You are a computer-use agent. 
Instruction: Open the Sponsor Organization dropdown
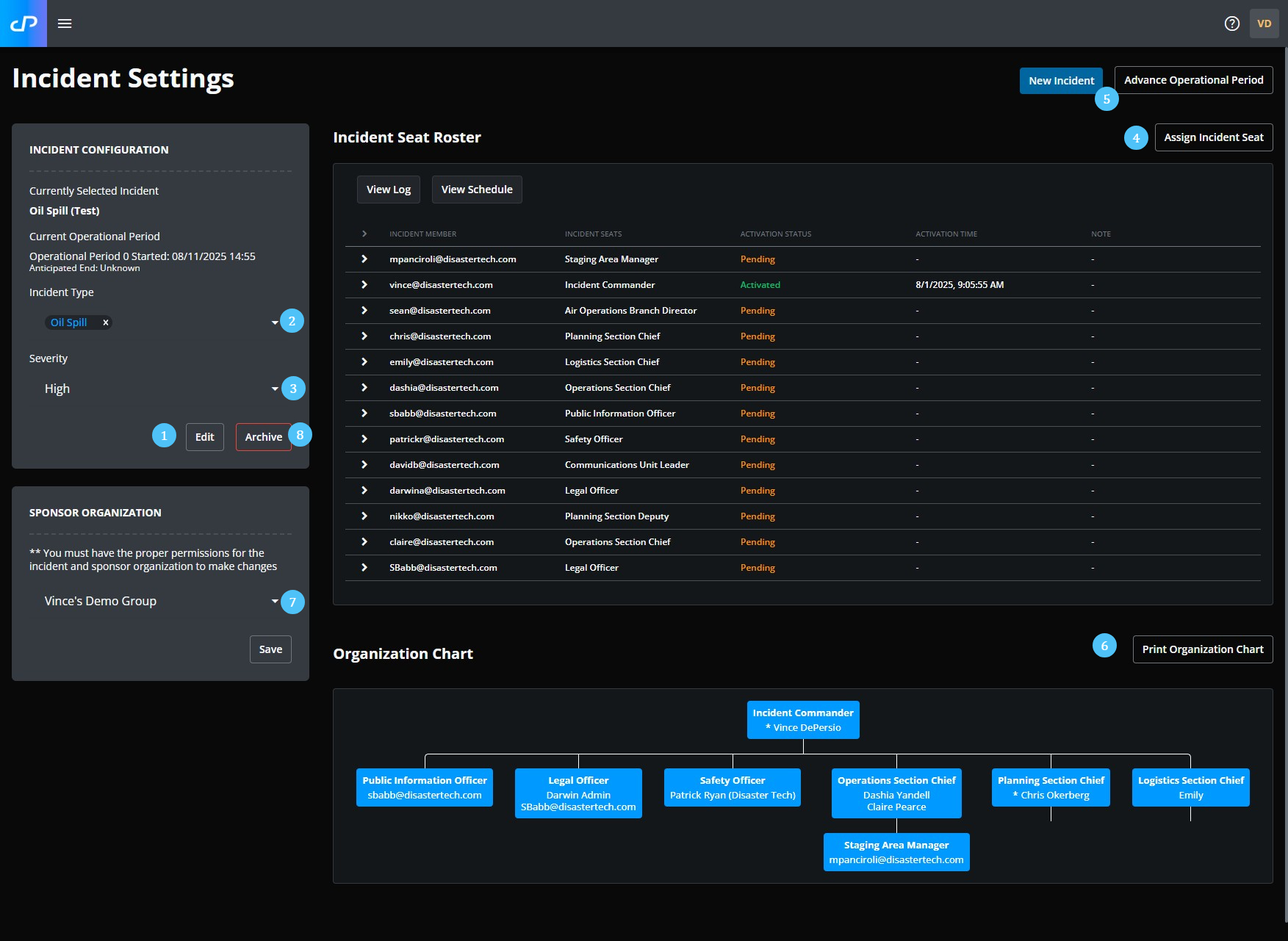point(274,601)
